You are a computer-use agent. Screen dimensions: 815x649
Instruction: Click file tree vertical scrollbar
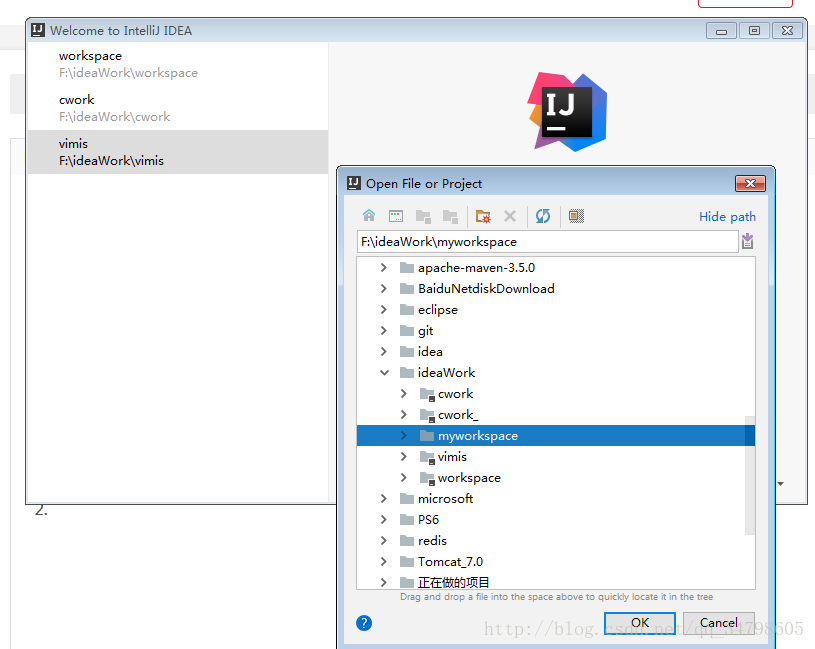750,474
